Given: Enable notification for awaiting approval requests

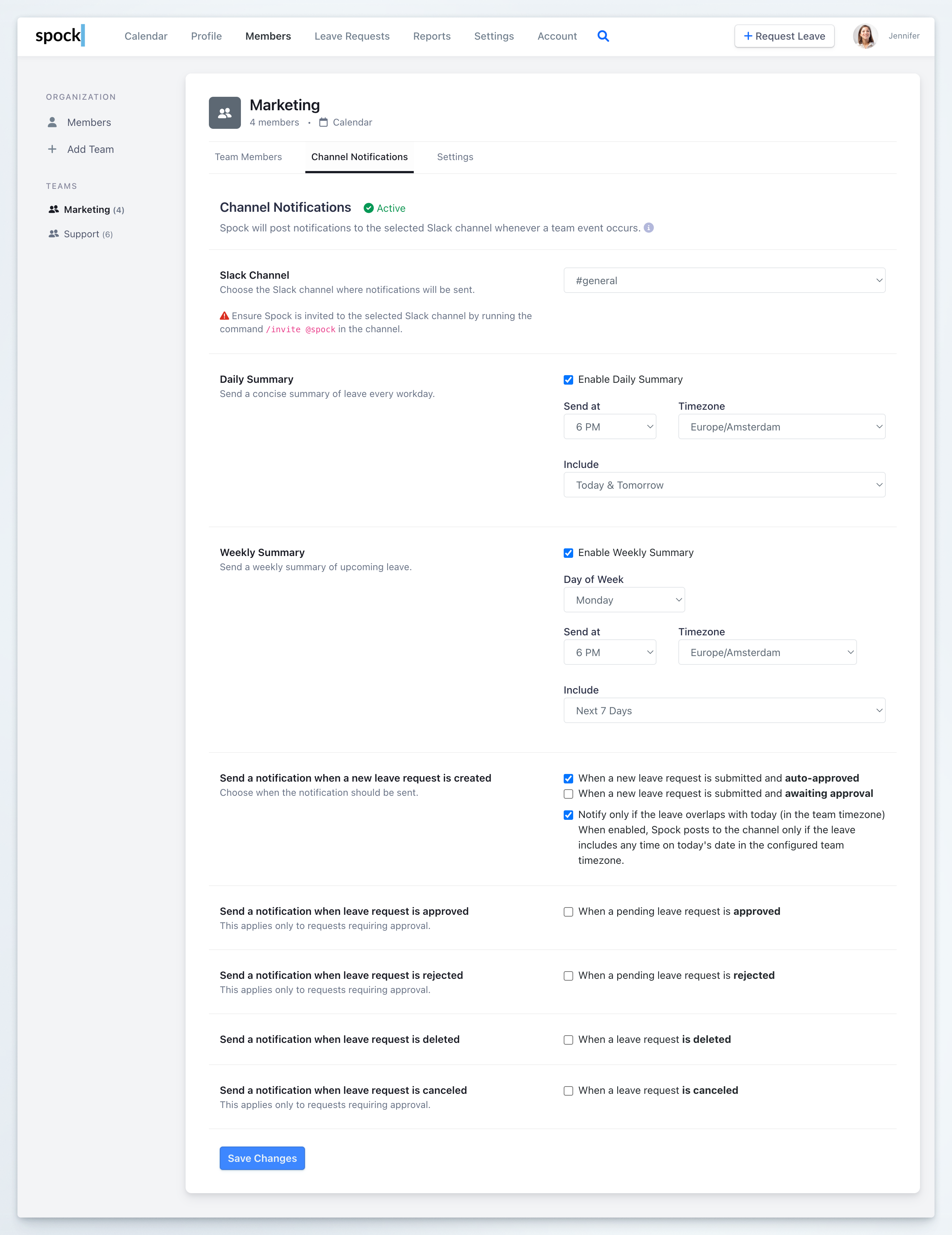Looking at the screenshot, I should pyautogui.click(x=568, y=793).
